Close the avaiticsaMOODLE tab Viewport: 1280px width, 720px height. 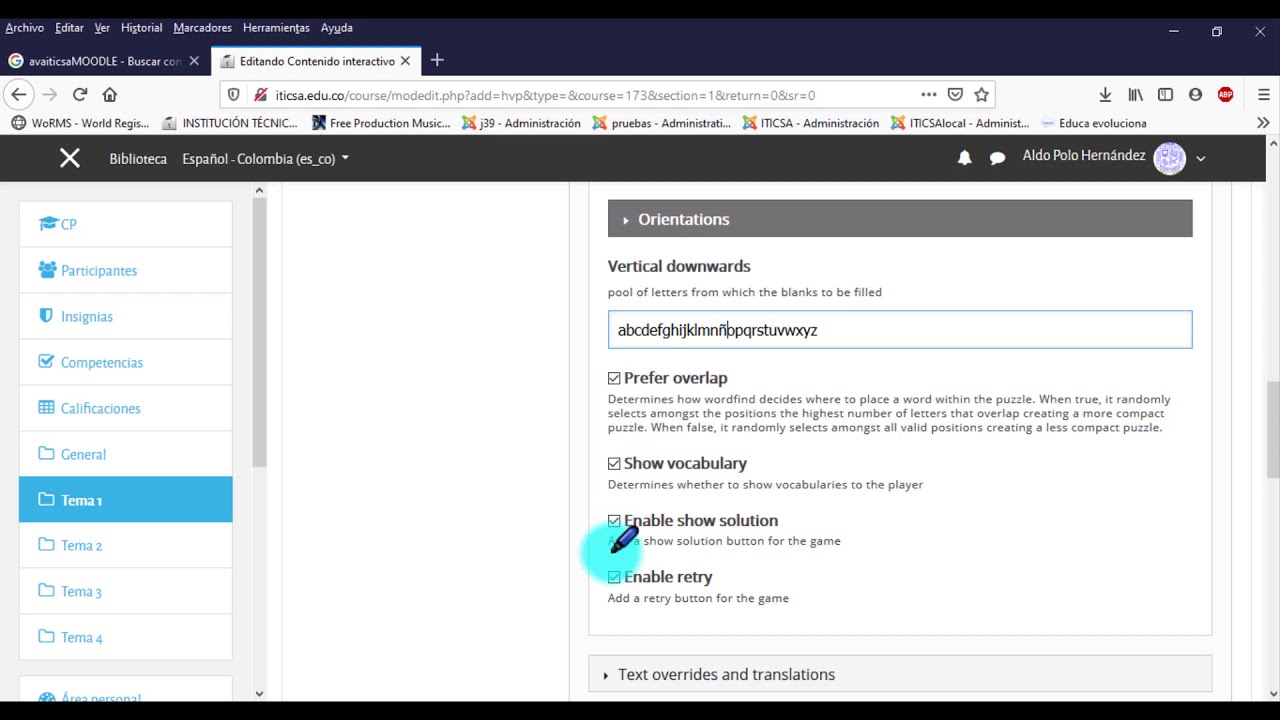pyautogui.click(x=194, y=61)
